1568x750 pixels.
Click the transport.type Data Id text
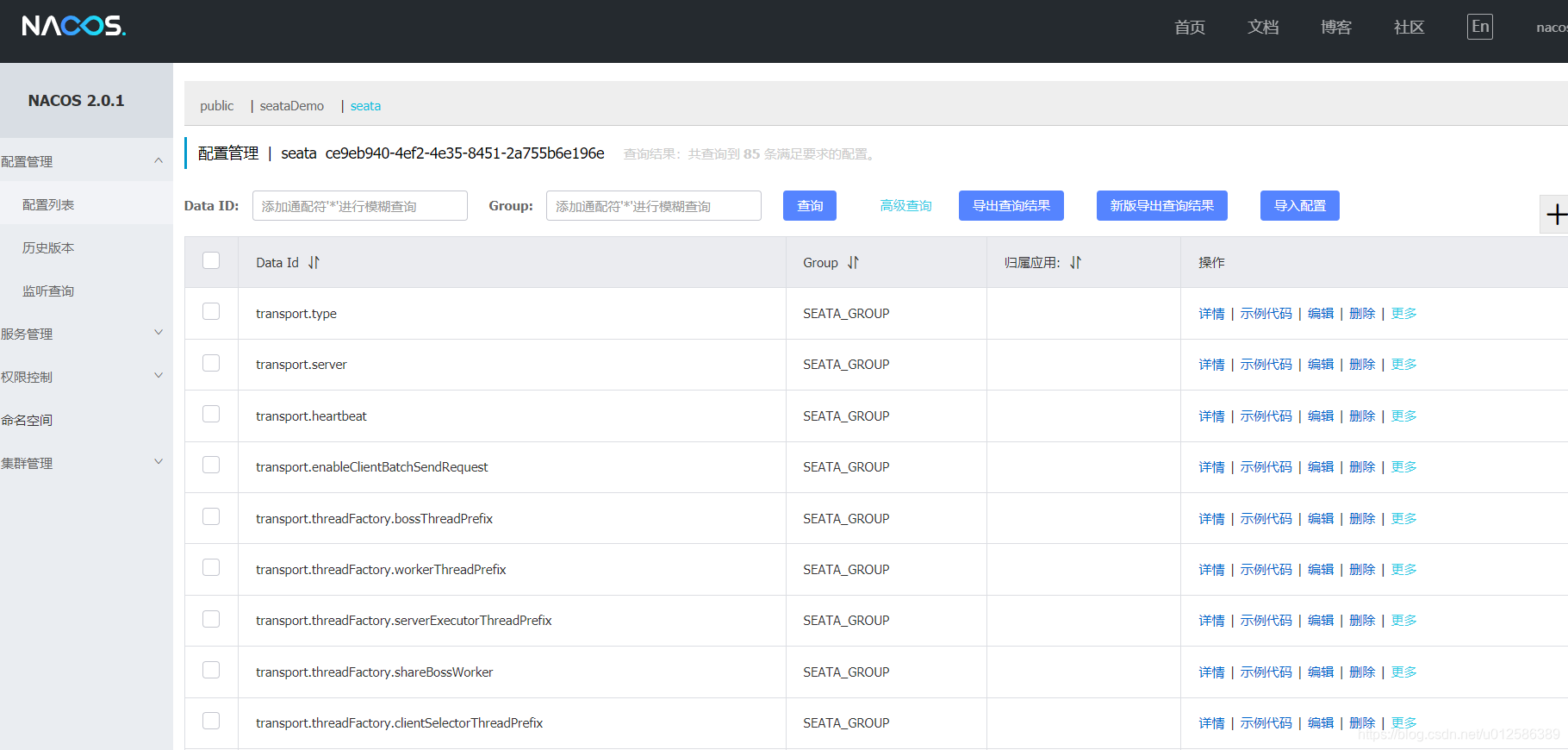(296, 314)
